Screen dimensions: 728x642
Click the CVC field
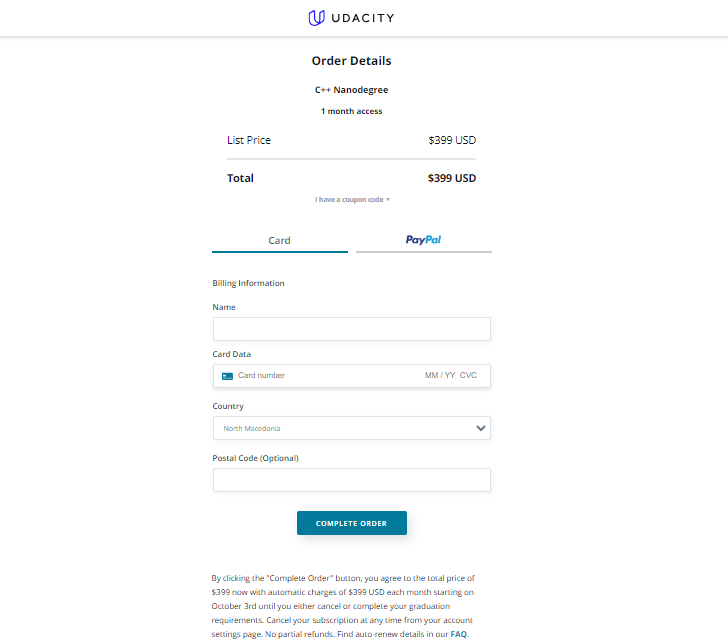[x=468, y=376]
